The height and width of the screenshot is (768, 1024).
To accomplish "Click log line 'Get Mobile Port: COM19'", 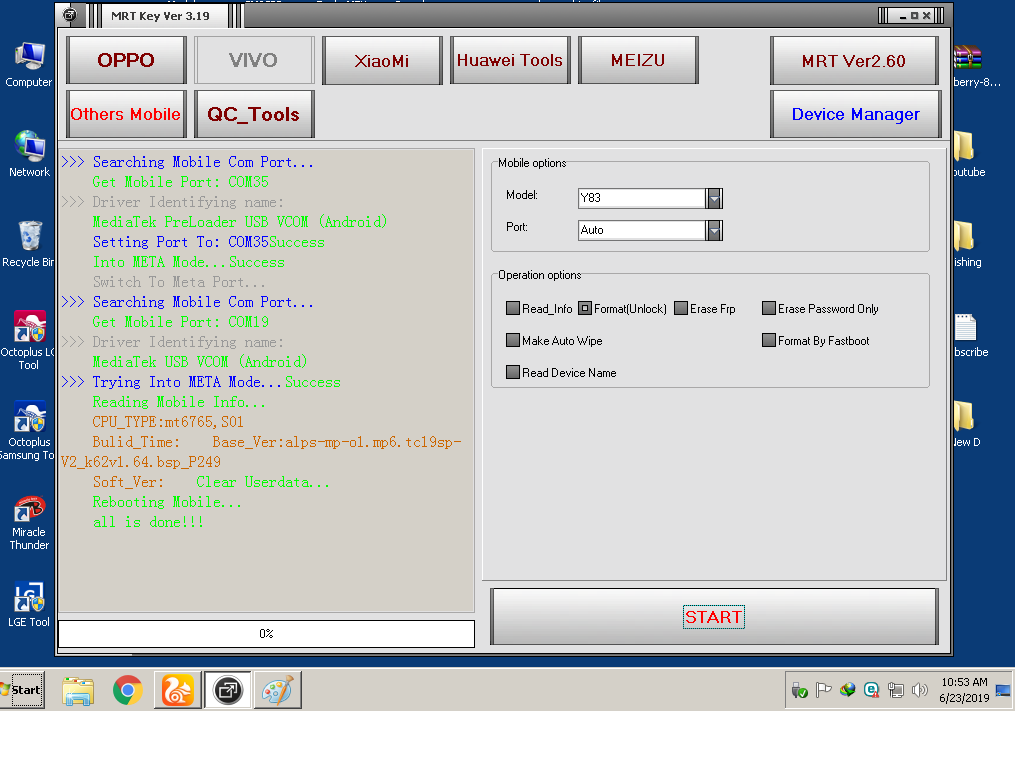I will [180, 322].
